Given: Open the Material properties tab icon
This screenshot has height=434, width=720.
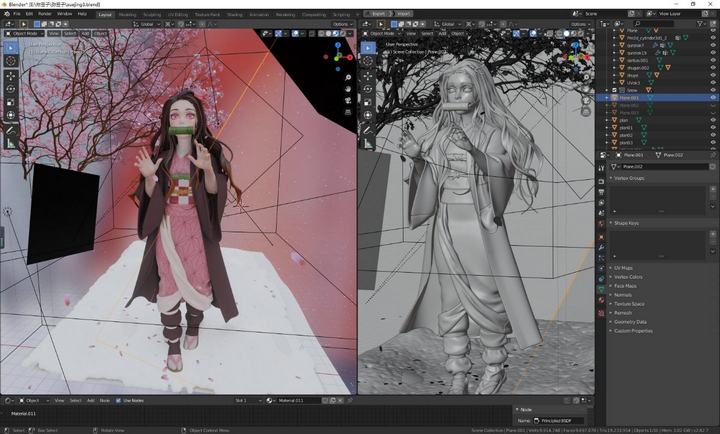Looking at the screenshot, I should pyautogui.click(x=601, y=299).
